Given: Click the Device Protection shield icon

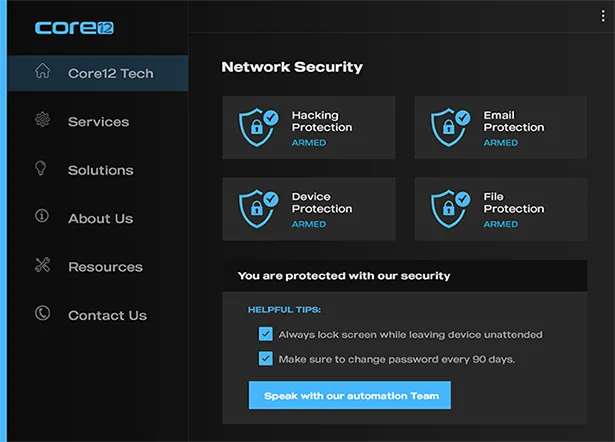Looking at the screenshot, I should (259, 209).
